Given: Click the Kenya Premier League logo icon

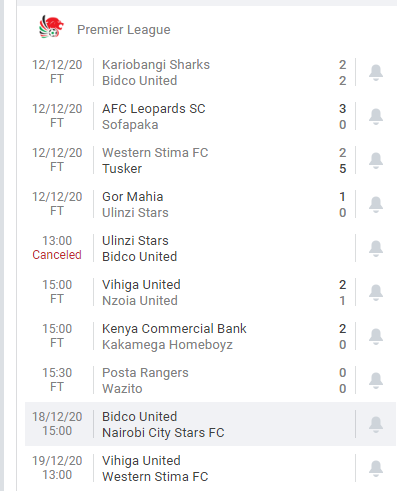Looking at the screenshot, I should coord(51,27).
